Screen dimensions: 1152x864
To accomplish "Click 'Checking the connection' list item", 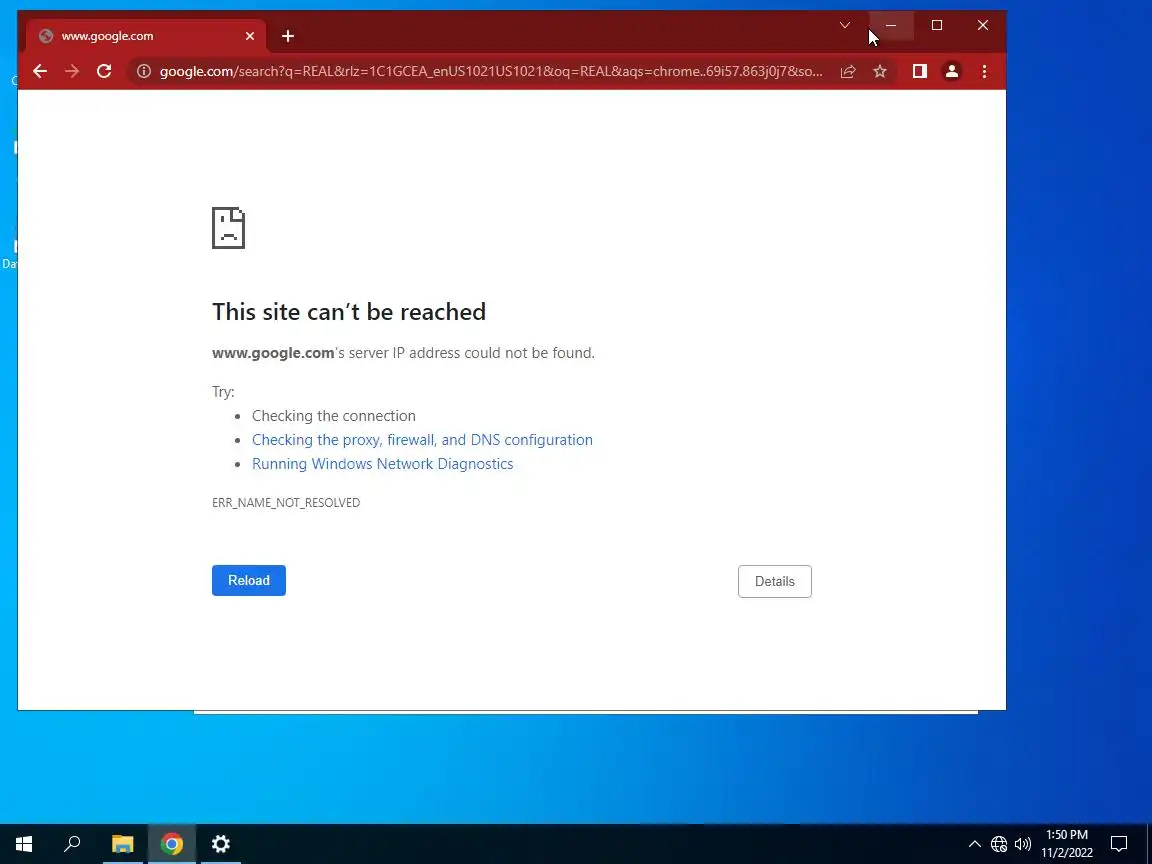I will pyautogui.click(x=334, y=416).
